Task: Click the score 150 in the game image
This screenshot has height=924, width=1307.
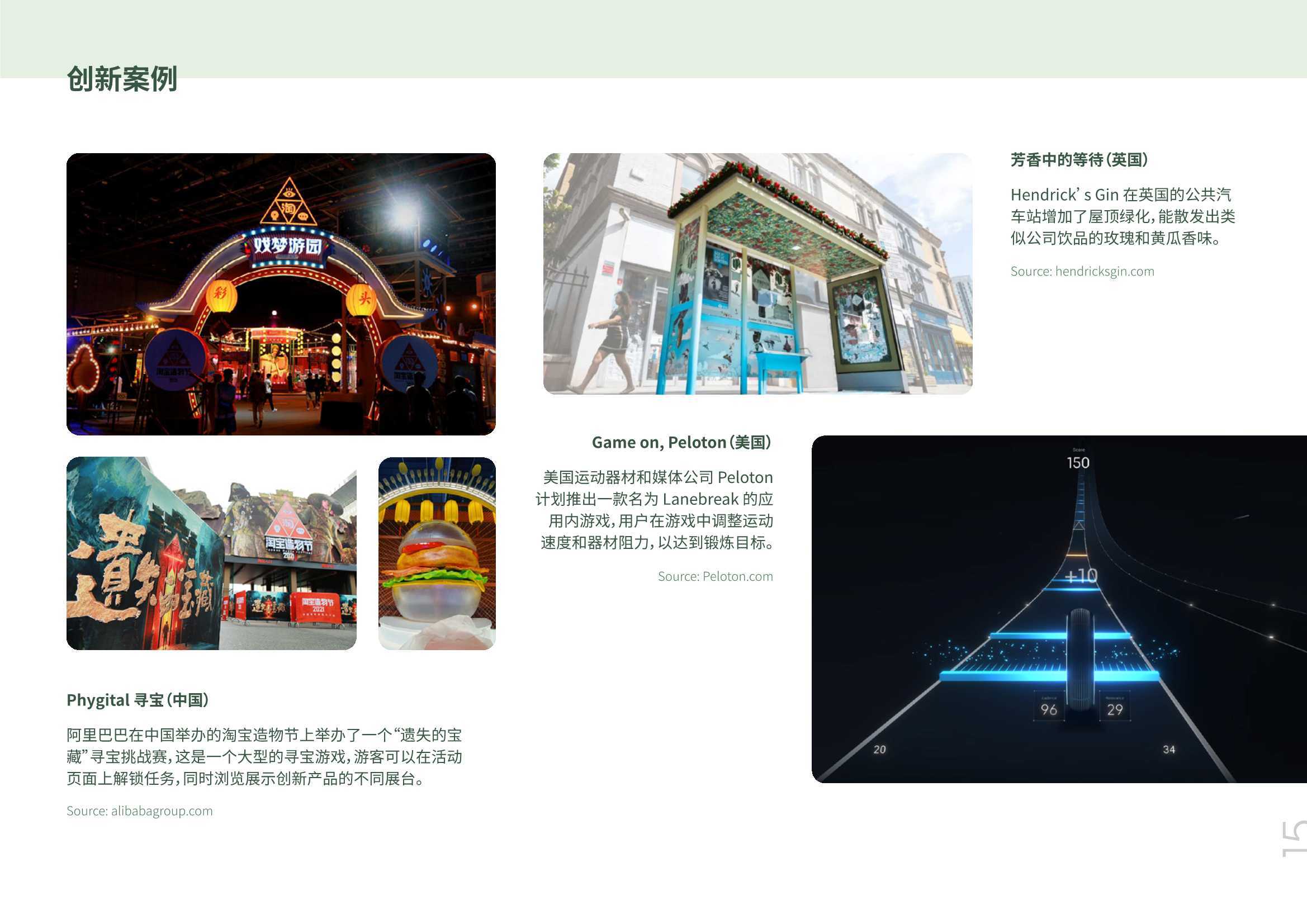Action: [1078, 462]
